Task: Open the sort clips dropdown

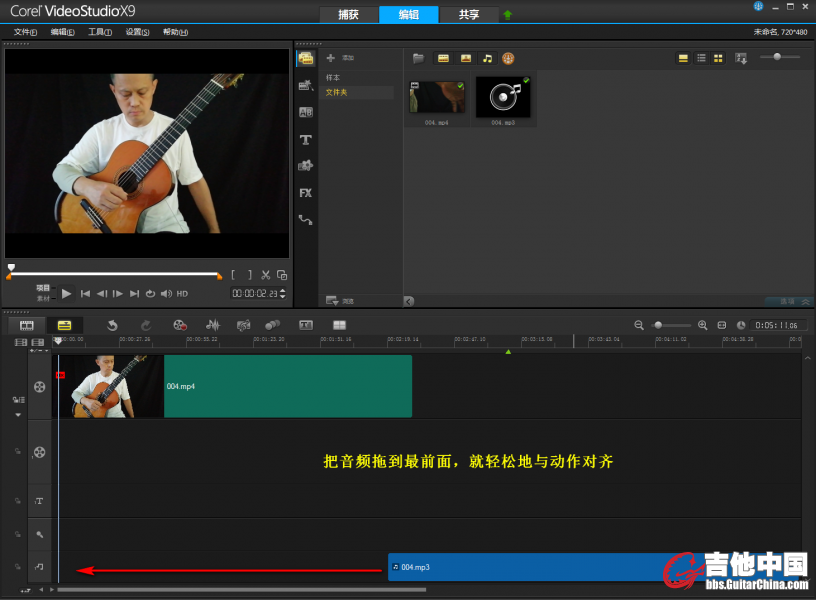Action: tap(741, 59)
